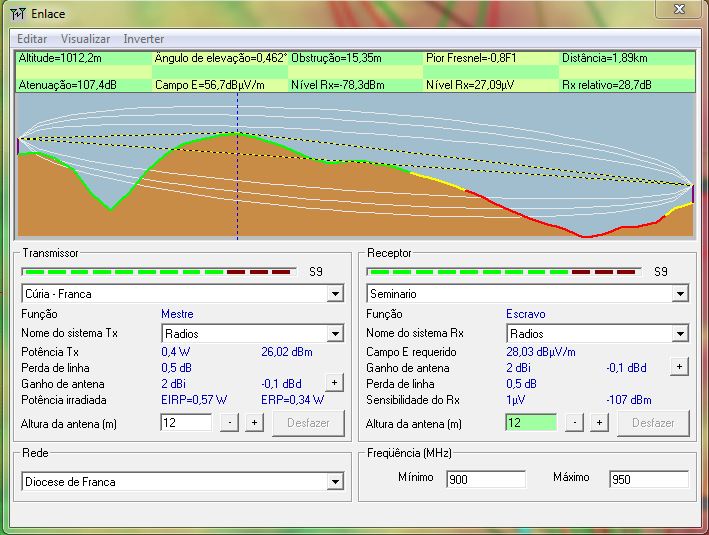Click the EIRP=0,57 W value
This screenshot has width=709, height=535.
[194, 400]
